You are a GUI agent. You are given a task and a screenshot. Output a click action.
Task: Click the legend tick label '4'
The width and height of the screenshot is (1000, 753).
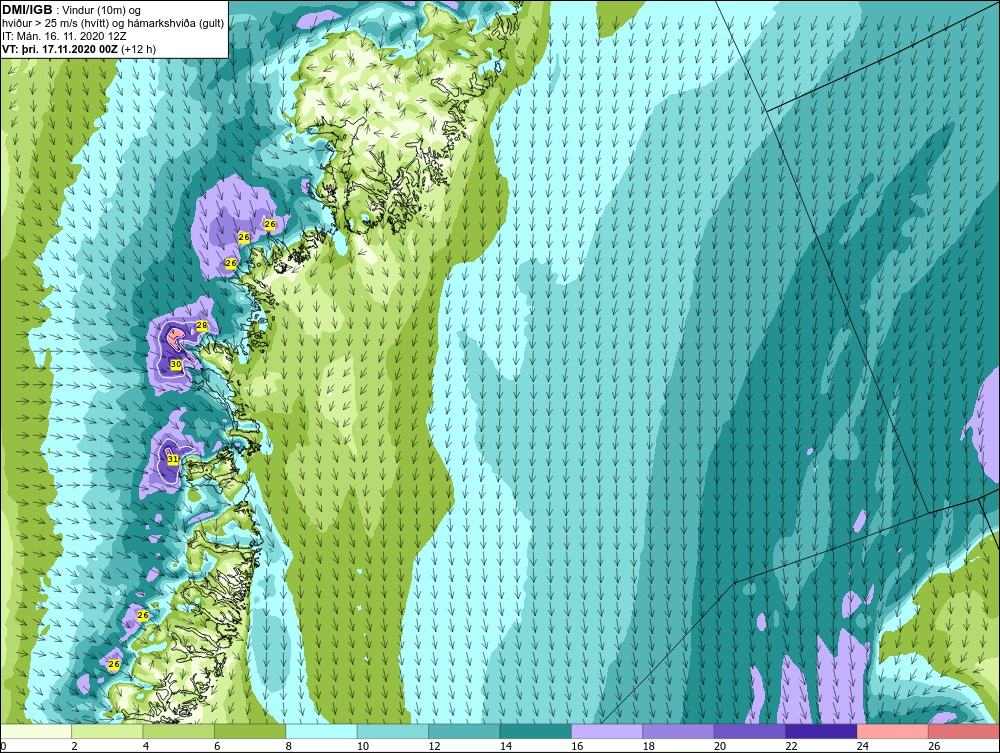[146, 747]
